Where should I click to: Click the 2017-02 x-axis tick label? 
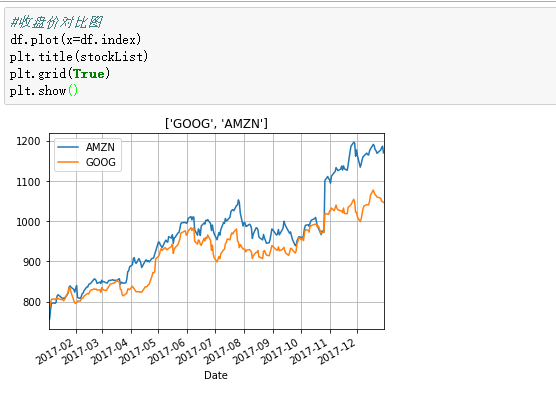click(55, 351)
